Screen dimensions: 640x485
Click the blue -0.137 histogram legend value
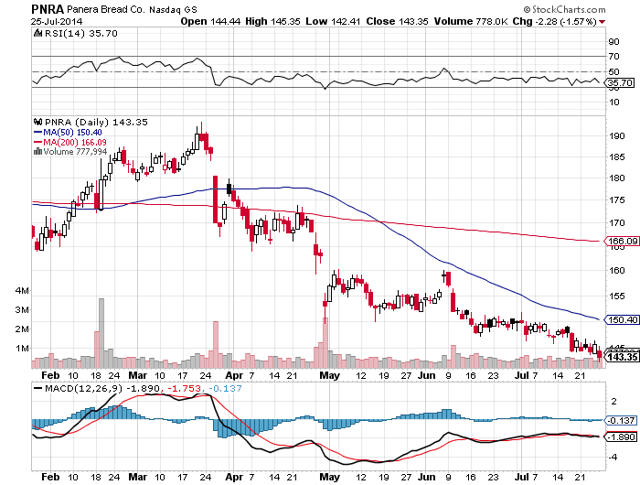pos(225,389)
